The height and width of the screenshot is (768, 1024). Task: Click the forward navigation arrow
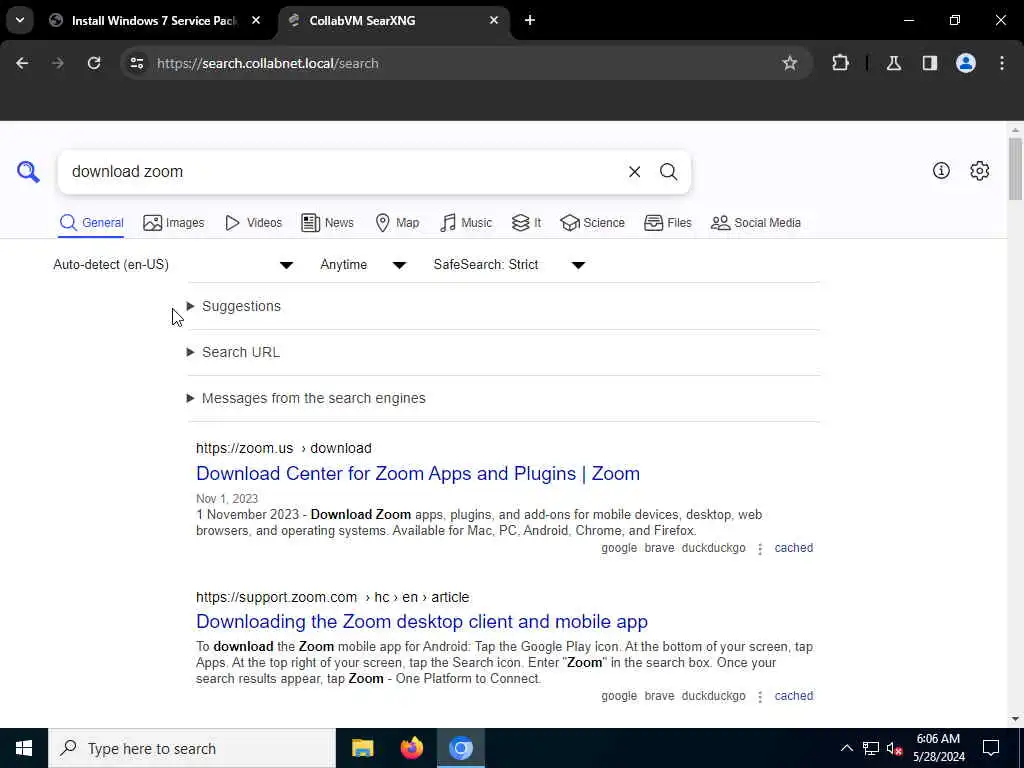(x=58, y=63)
